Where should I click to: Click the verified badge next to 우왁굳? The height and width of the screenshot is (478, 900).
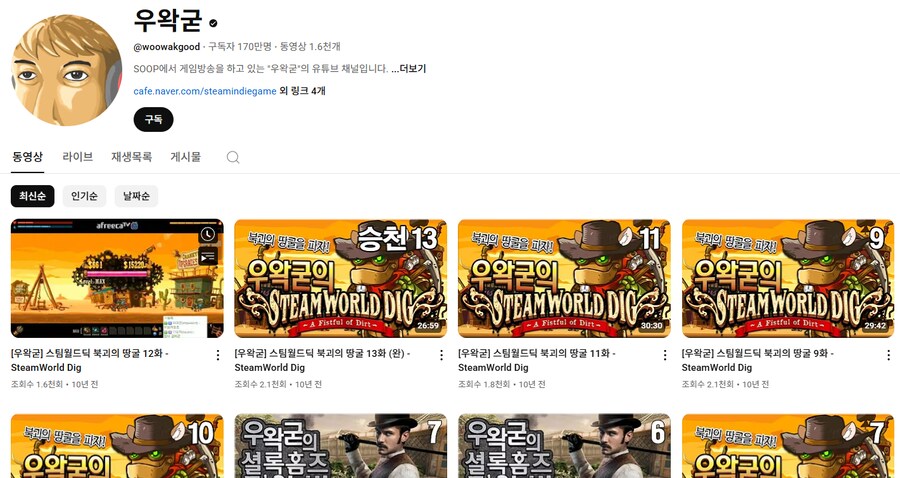(214, 24)
